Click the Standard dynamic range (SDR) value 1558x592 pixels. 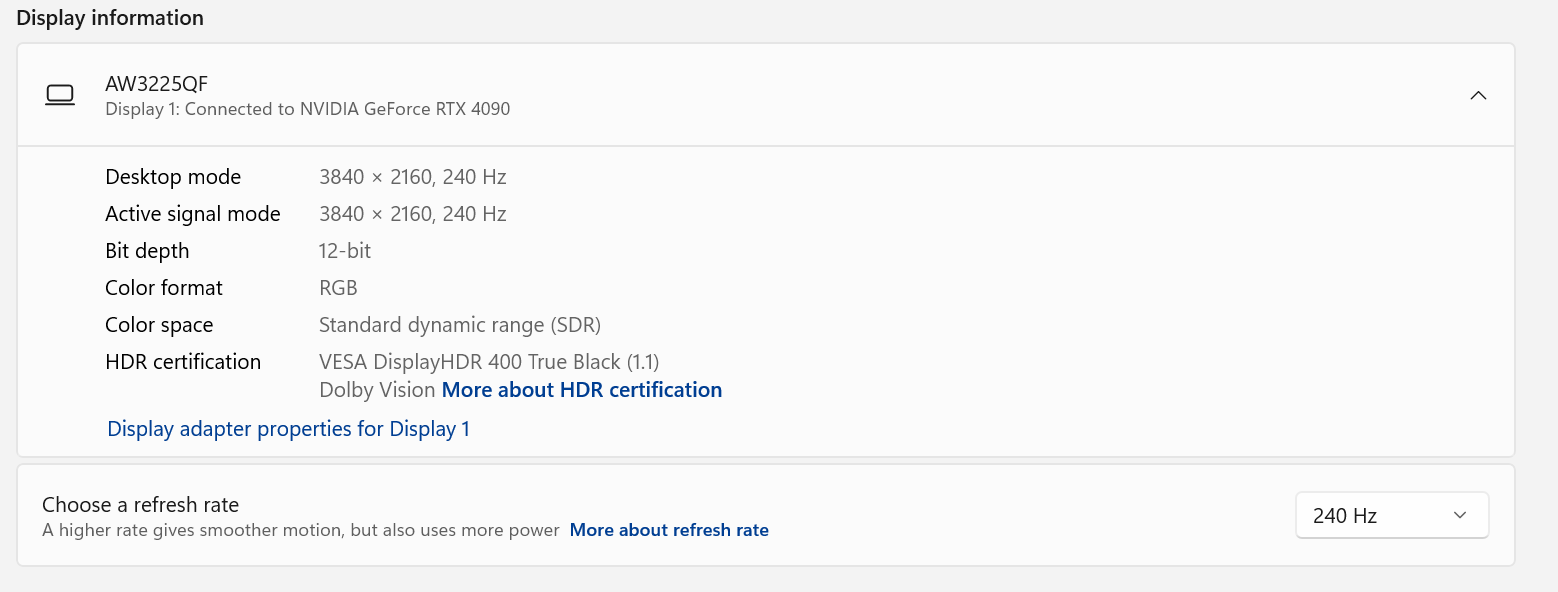tap(459, 325)
